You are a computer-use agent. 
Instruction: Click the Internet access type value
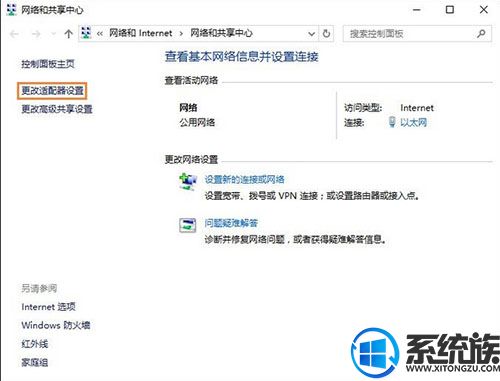[x=417, y=108]
